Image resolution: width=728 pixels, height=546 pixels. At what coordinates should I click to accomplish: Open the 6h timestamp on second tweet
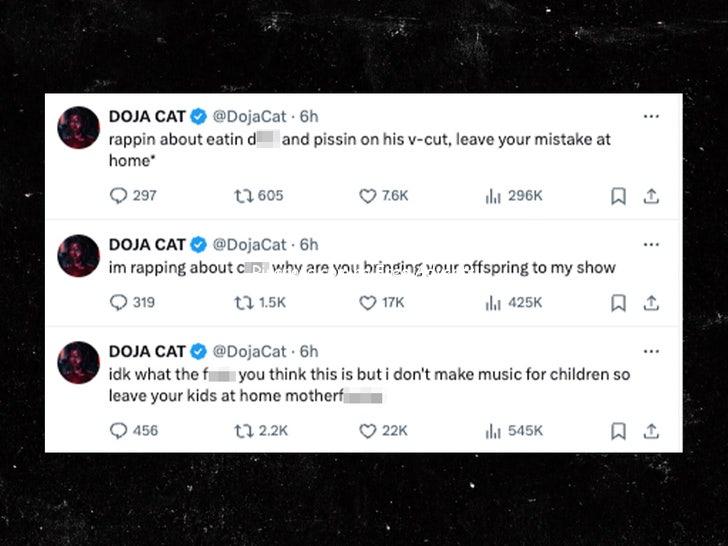coord(309,244)
